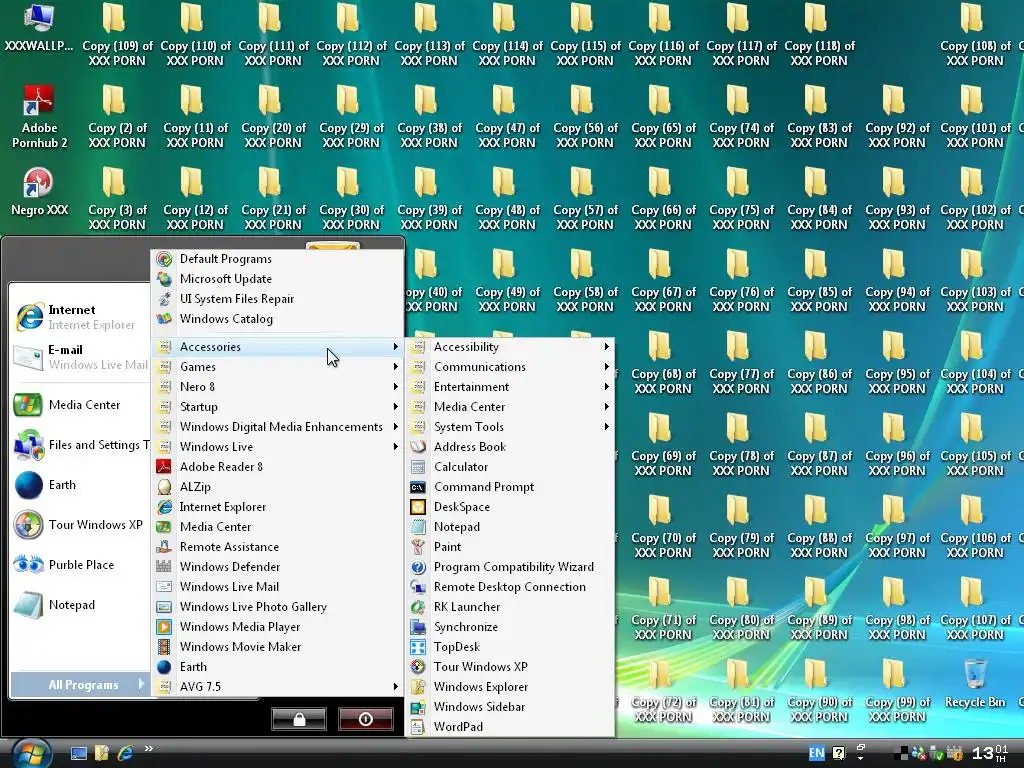Select Copy (56) of XXX PORN folder
1024x768 pixels.
585,118
